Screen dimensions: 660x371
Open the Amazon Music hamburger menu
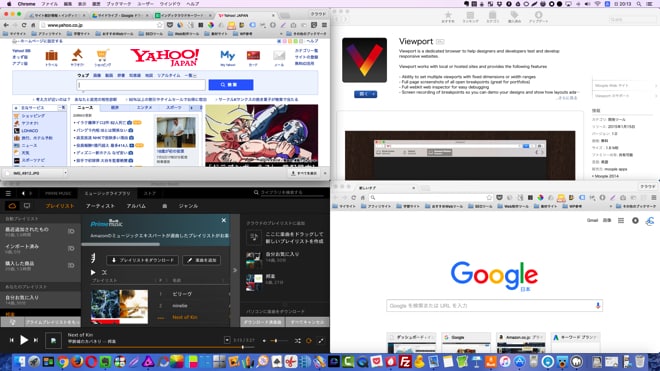click(x=8, y=193)
